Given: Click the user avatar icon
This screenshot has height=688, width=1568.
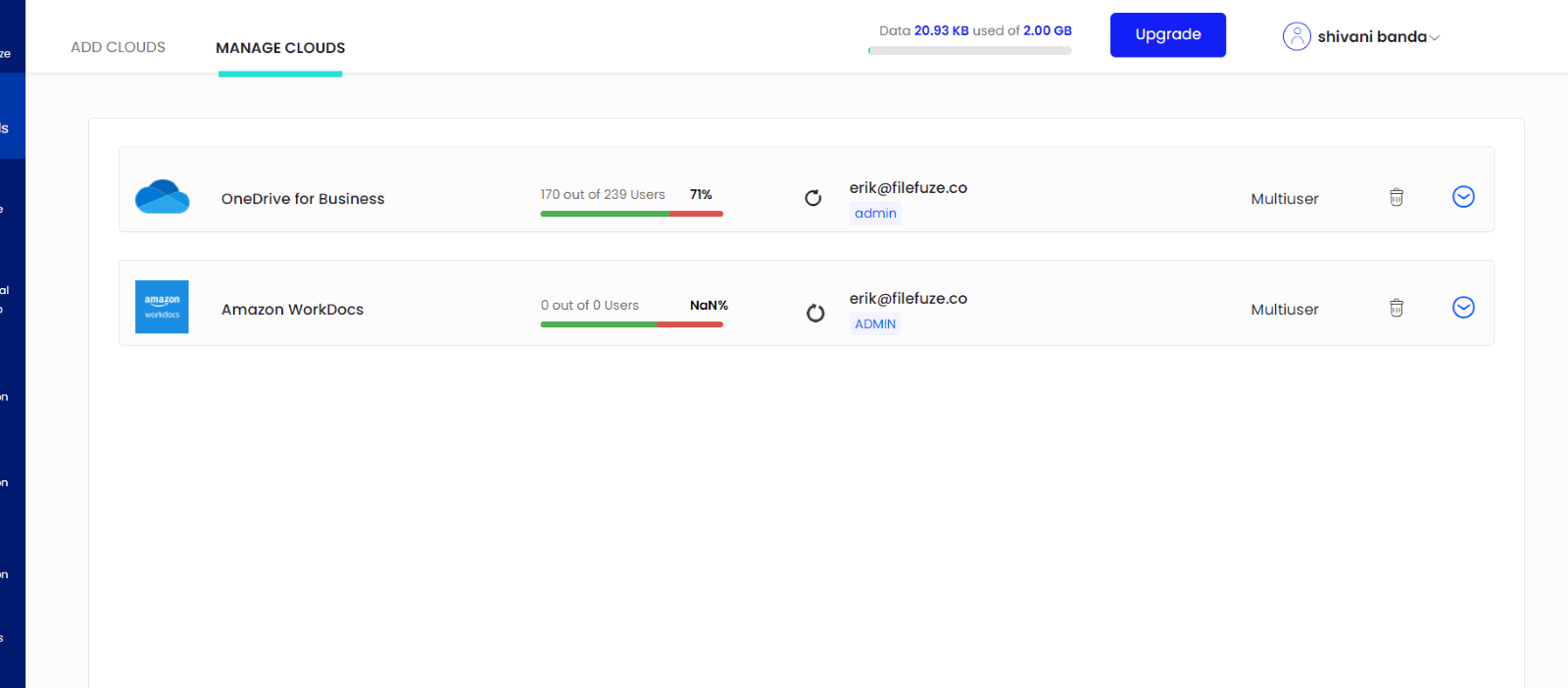Looking at the screenshot, I should (1297, 36).
